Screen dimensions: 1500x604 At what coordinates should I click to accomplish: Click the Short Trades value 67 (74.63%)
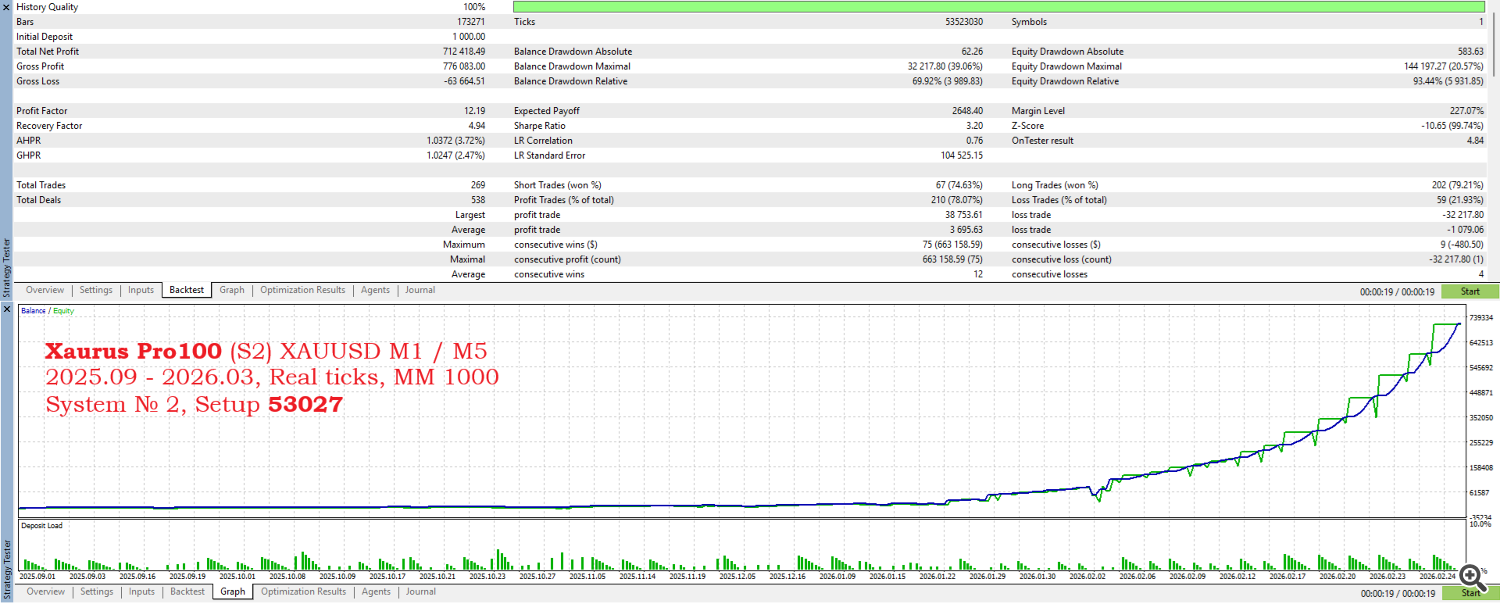(x=959, y=185)
